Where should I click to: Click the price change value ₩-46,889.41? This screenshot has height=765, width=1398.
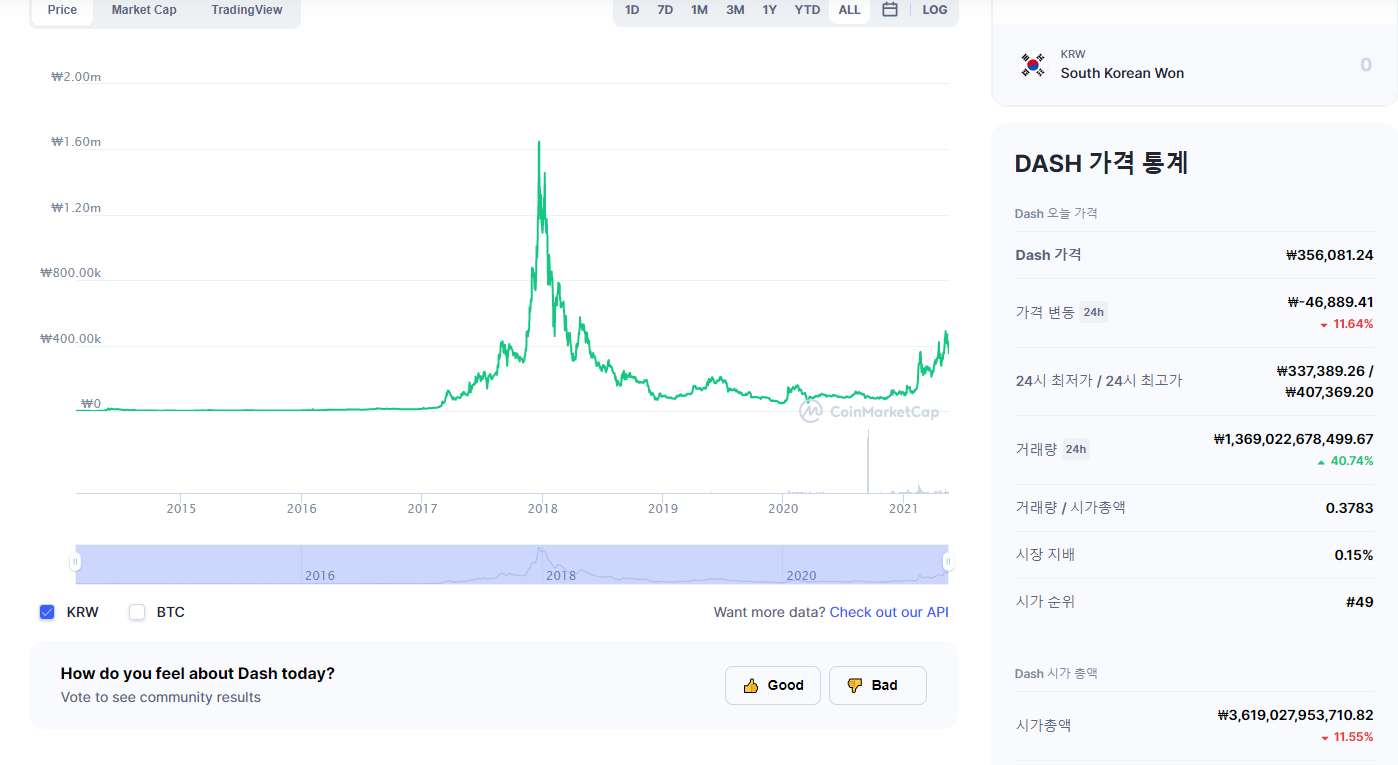tap(1331, 302)
